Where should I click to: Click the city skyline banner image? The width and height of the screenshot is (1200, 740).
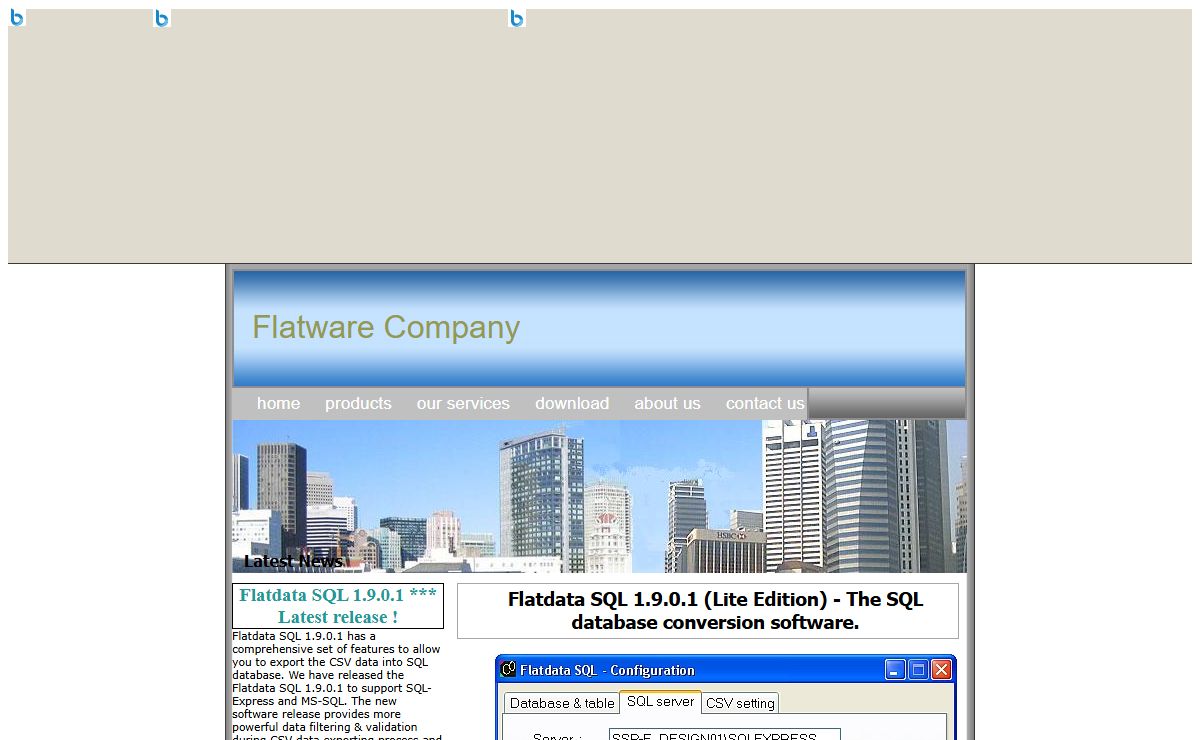click(600, 496)
